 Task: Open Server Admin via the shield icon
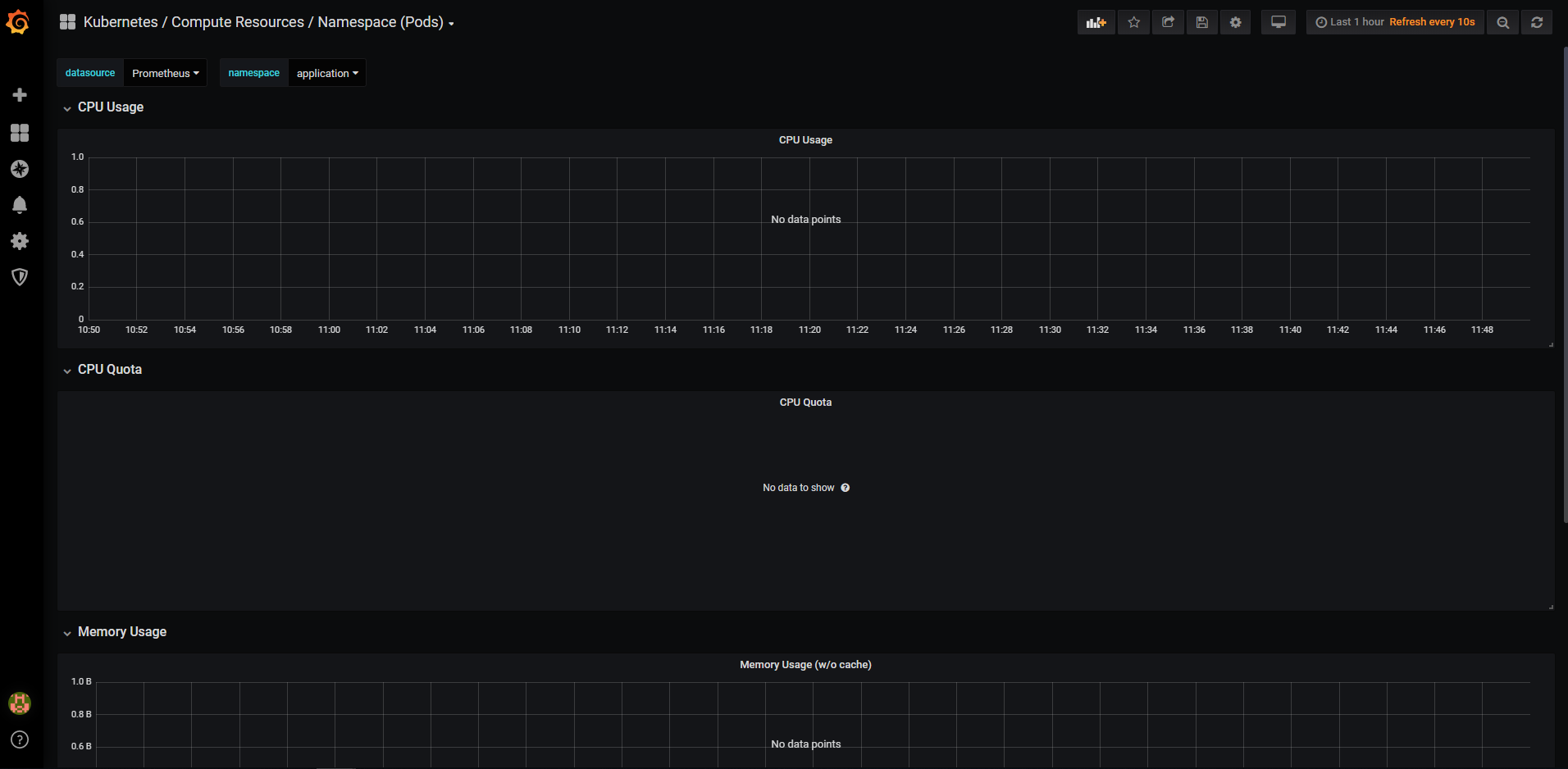click(20, 277)
